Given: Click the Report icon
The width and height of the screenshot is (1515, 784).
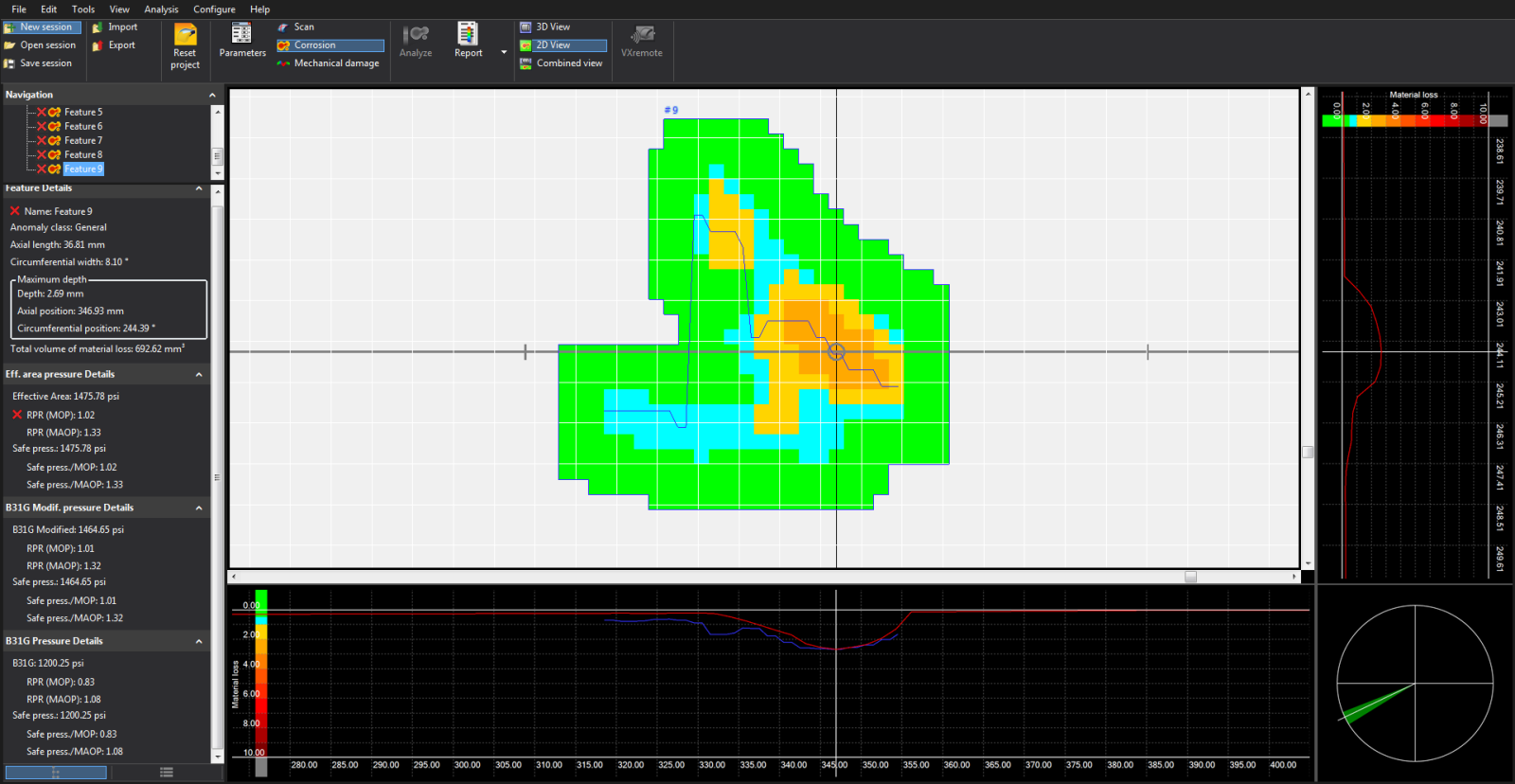Looking at the screenshot, I should (468, 34).
